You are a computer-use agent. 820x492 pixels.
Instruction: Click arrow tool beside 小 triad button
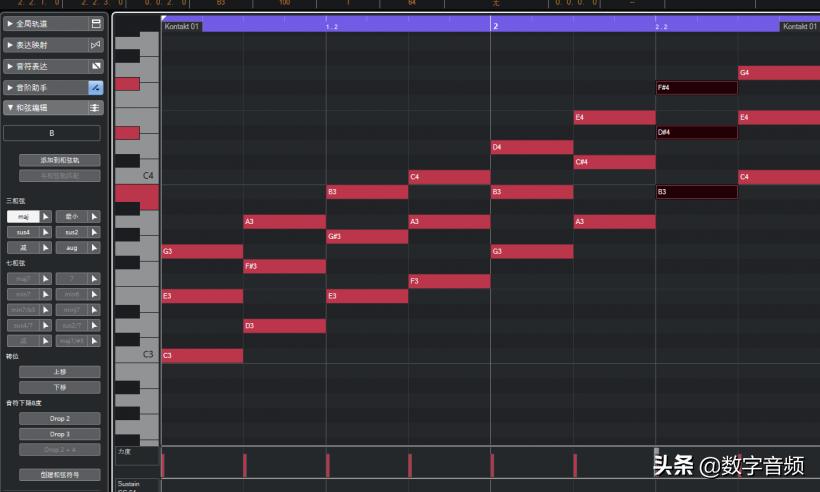94,216
